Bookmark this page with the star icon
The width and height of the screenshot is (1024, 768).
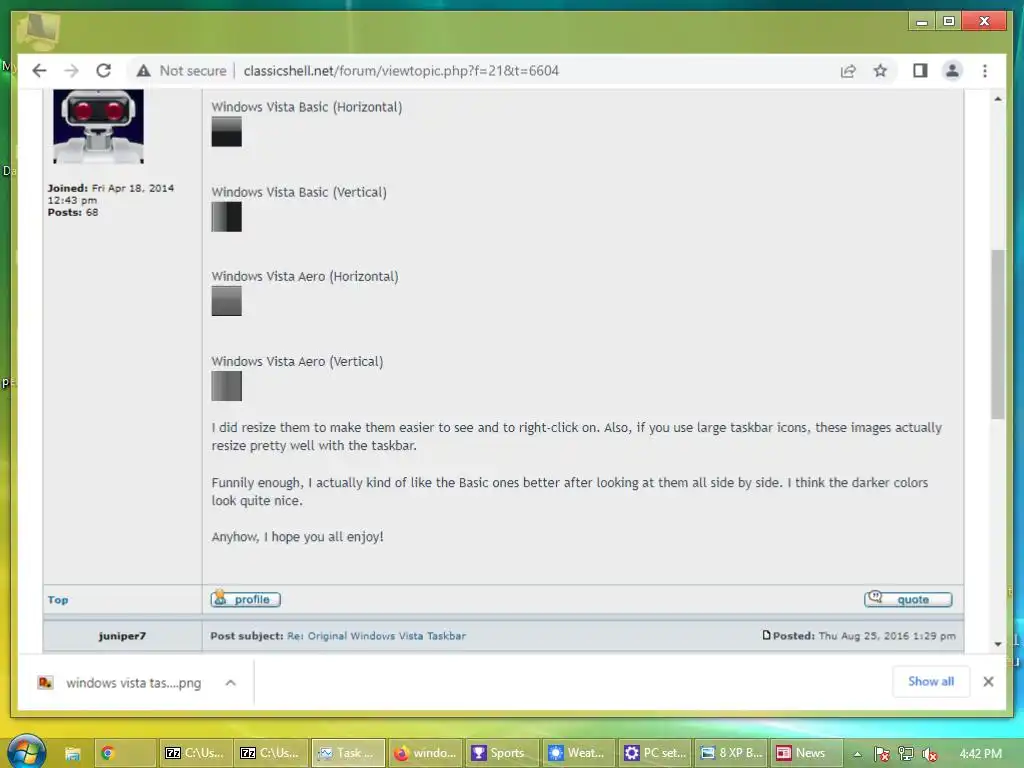[880, 71]
